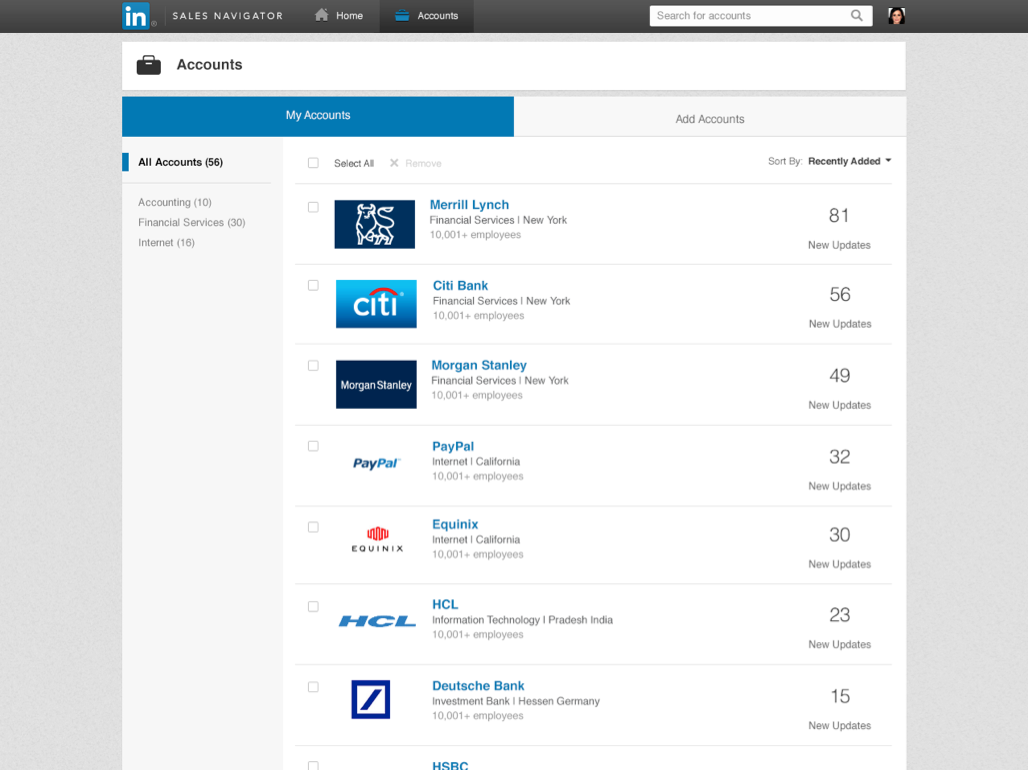The width and height of the screenshot is (1028, 770).
Task: View 32 New Updates for PayPal
Action: pos(840,470)
